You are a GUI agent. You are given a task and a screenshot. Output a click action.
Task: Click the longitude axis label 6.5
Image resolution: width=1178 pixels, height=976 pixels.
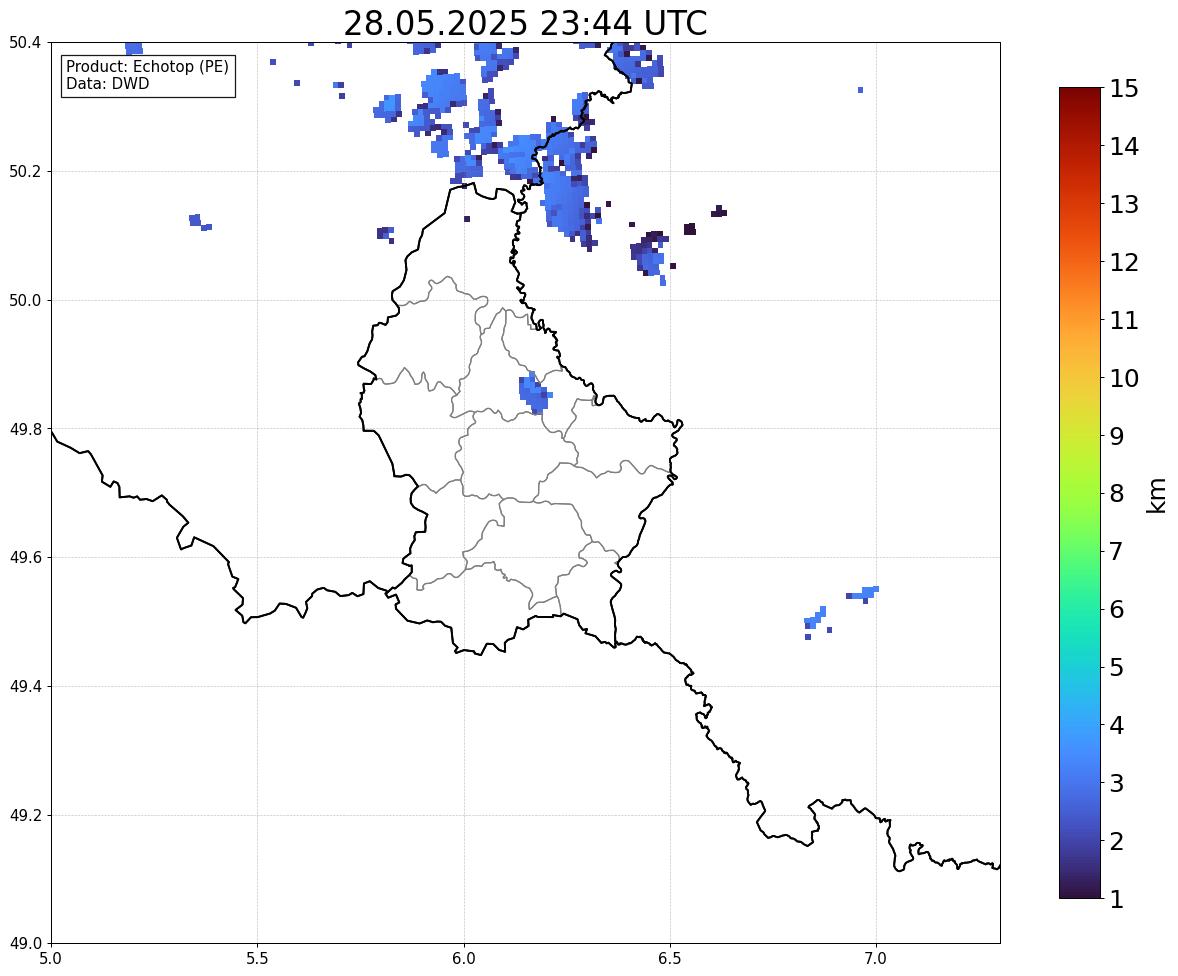(670, 959)
